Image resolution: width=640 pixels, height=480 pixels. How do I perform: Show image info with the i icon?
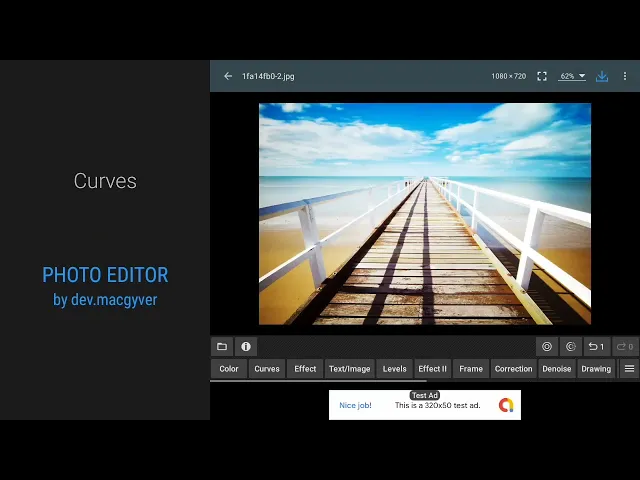[x=246, y=347]
